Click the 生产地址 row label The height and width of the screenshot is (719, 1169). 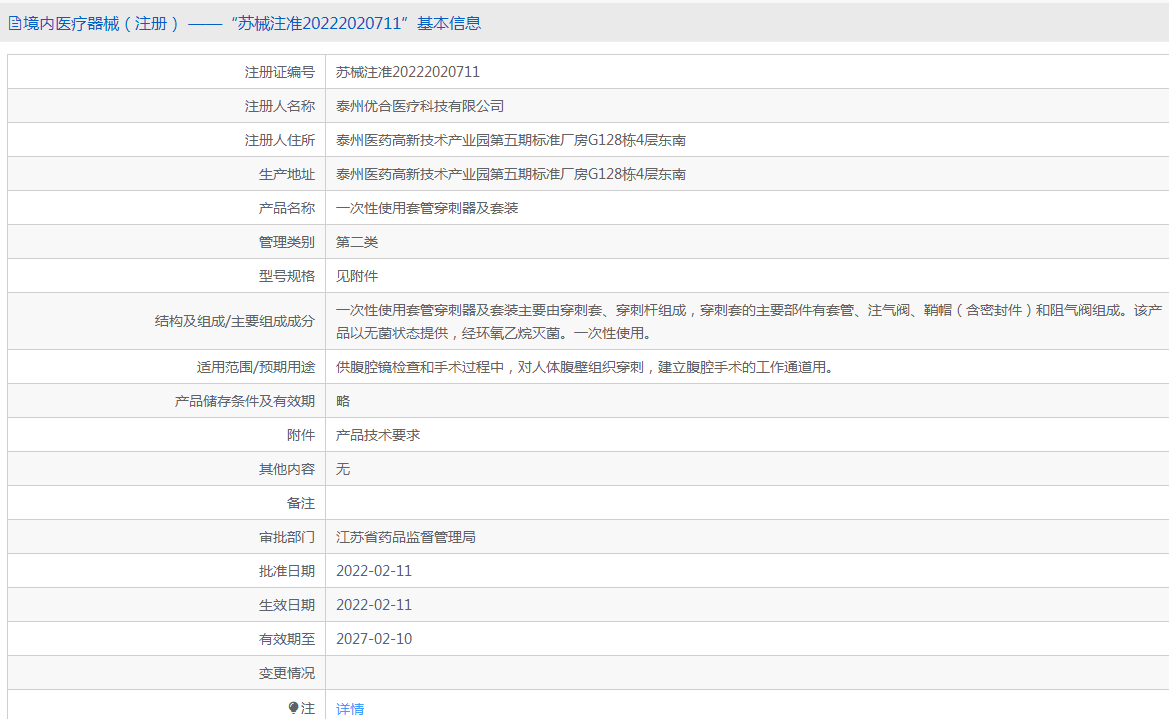pyautogui.click(x=287, y=175)
